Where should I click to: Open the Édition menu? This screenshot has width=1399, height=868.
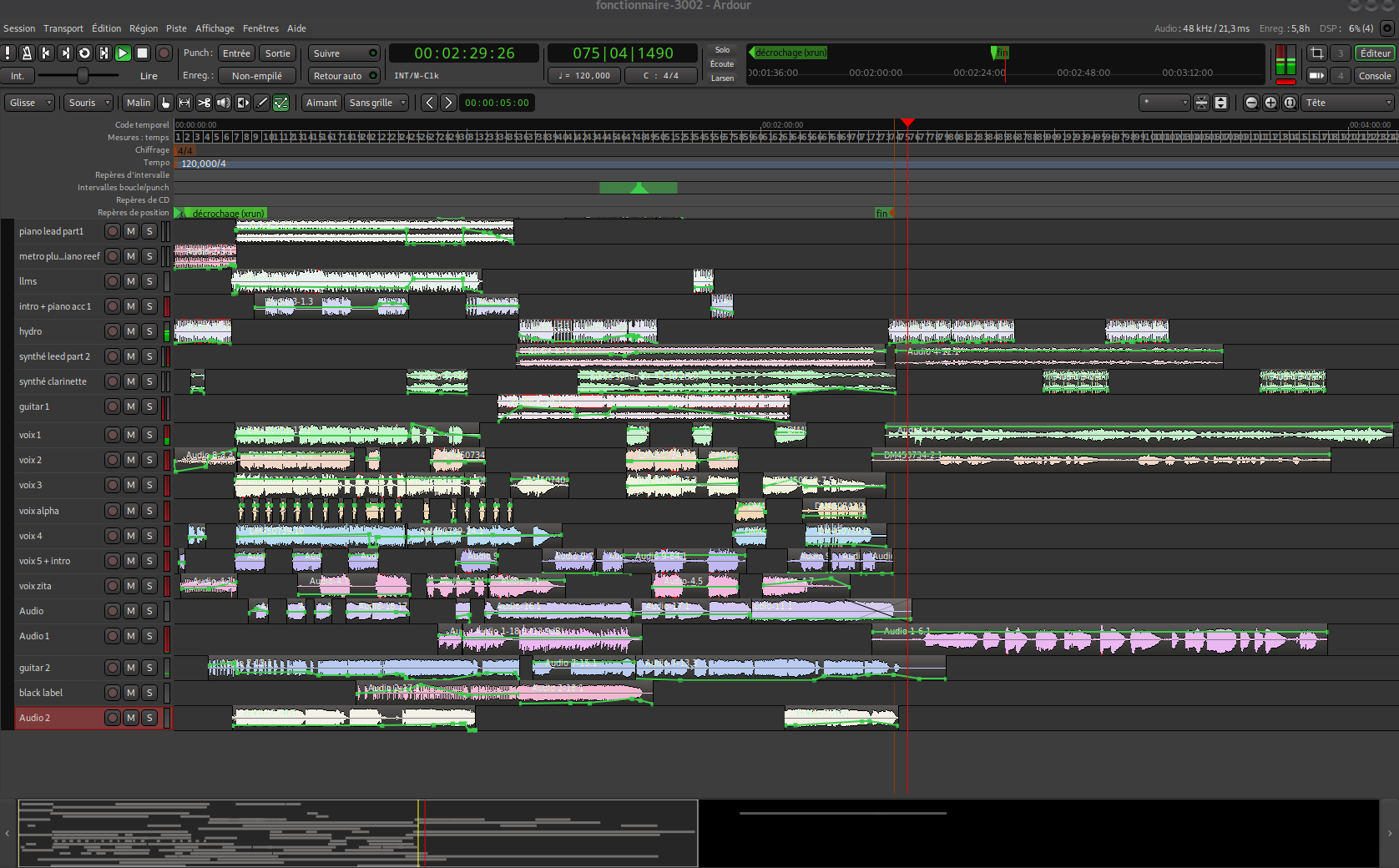pyautogui.click(x=106, y=28)
